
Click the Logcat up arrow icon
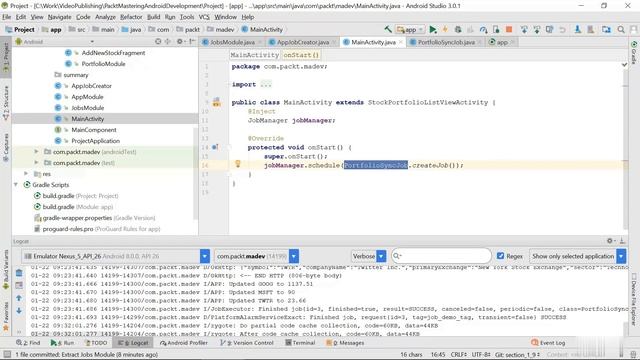pos(19,298)
